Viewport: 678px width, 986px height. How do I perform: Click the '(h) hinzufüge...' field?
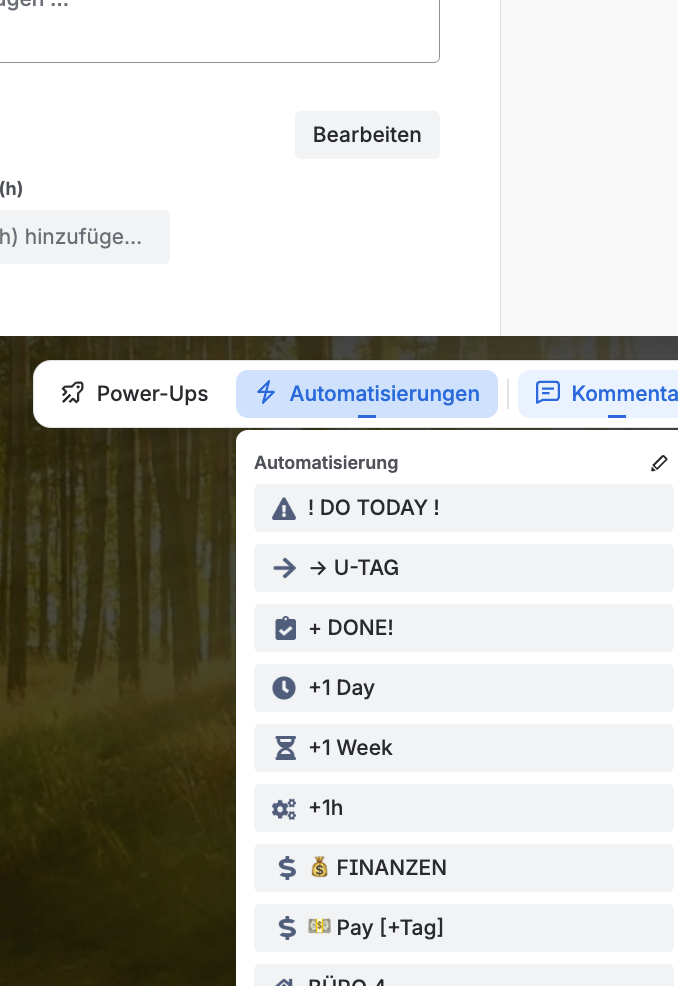pos(84,237)
